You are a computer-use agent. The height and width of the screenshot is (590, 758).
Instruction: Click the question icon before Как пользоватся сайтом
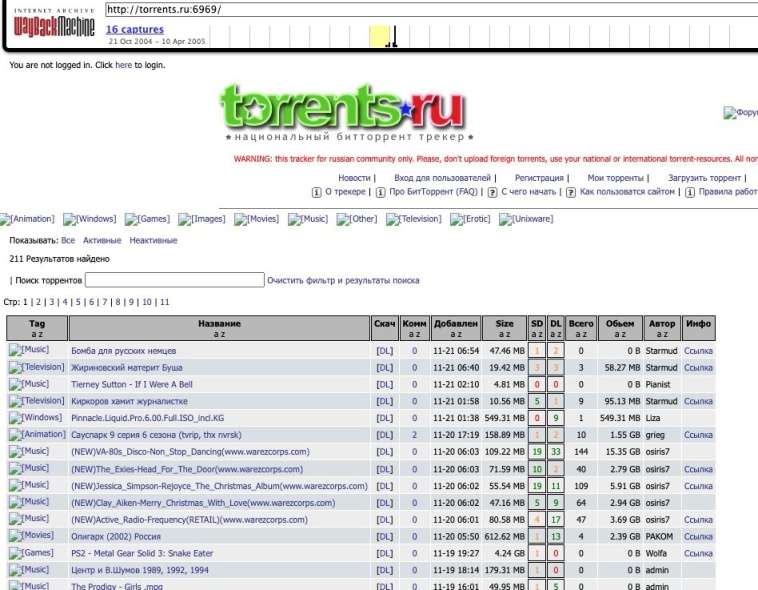point(571,192)
